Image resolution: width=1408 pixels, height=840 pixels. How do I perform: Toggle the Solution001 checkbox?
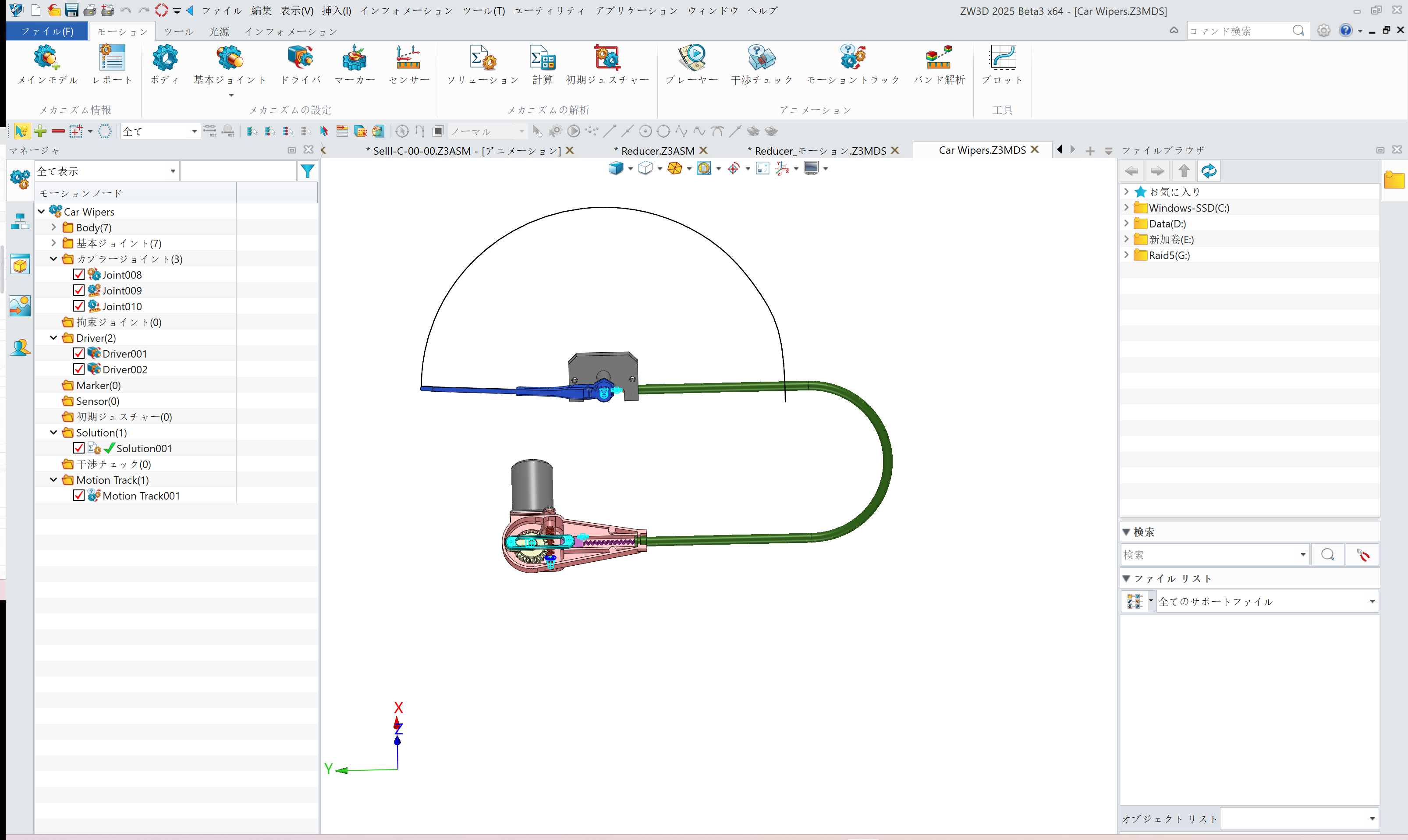click(x=79, y=448)
